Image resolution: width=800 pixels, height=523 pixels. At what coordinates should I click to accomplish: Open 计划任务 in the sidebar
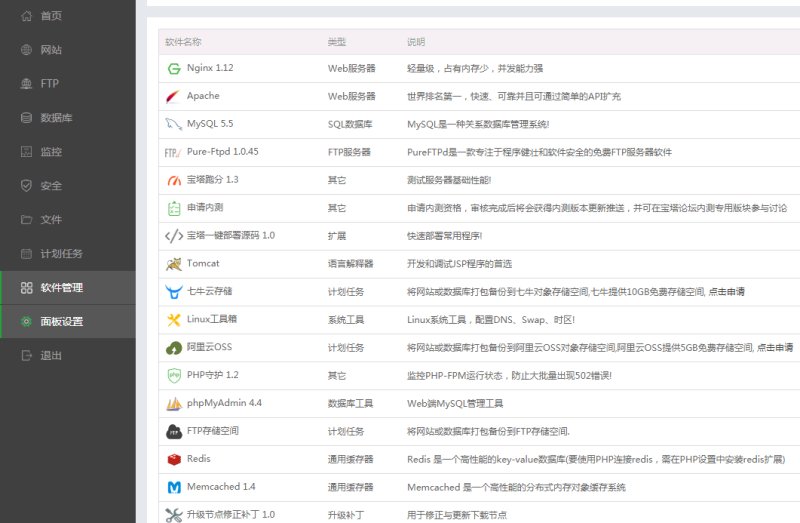point(68,254)
